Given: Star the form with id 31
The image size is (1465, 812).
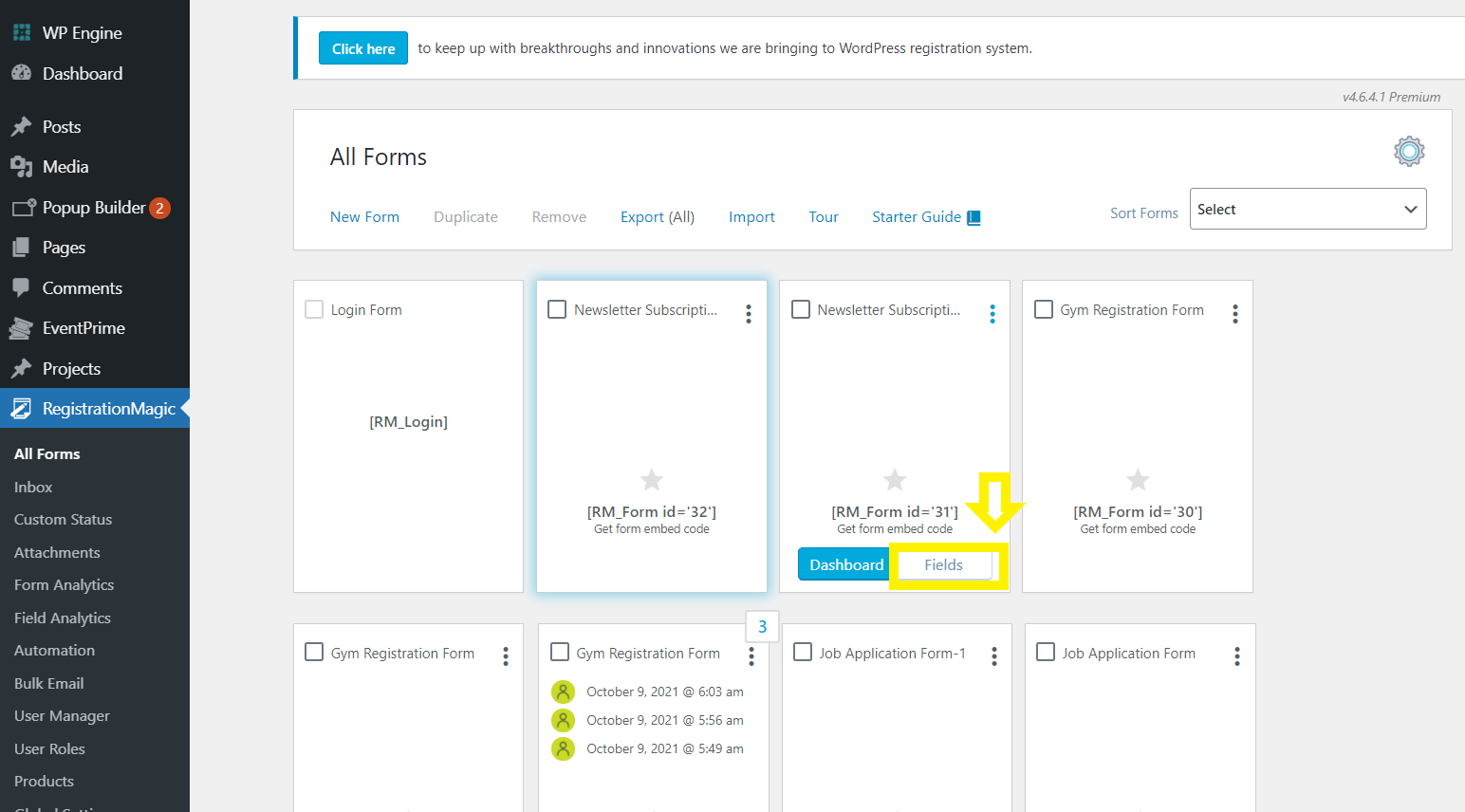Looking at the screenshot, I should coord(895,480).
